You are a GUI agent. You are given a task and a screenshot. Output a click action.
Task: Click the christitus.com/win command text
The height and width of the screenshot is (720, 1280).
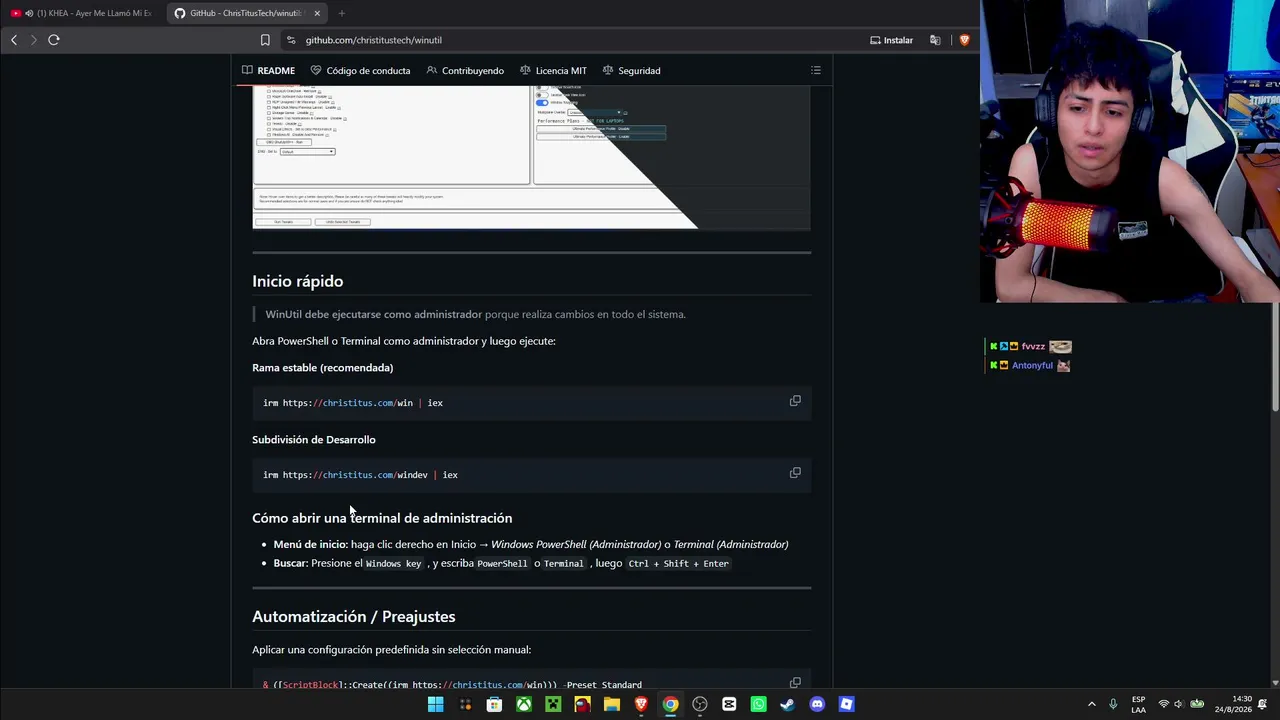pos(353,403)
